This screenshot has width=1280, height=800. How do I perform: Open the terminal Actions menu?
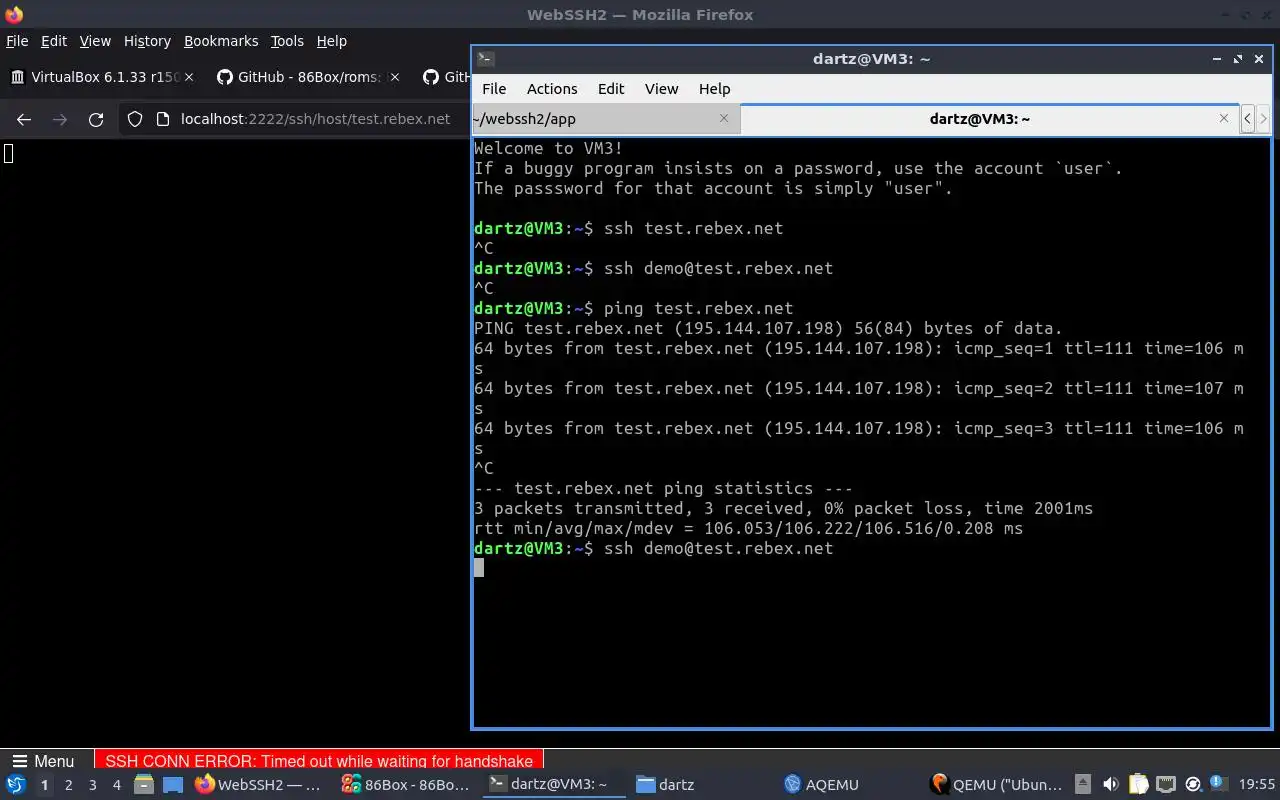pos(552,89)
